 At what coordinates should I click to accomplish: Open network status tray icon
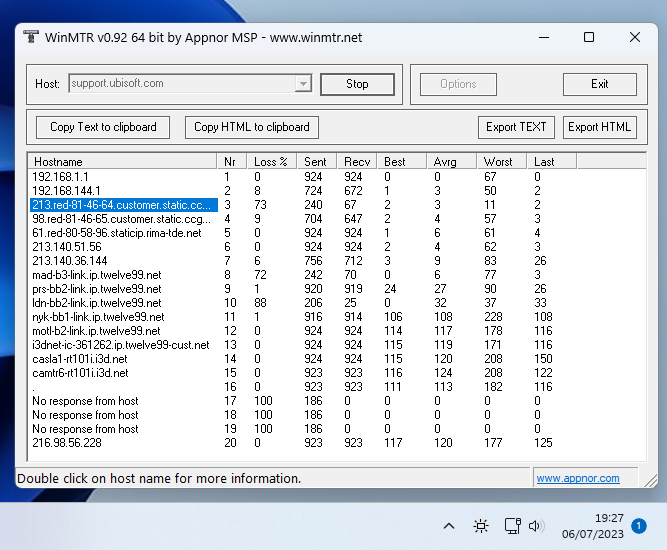[x=512, y=526]
